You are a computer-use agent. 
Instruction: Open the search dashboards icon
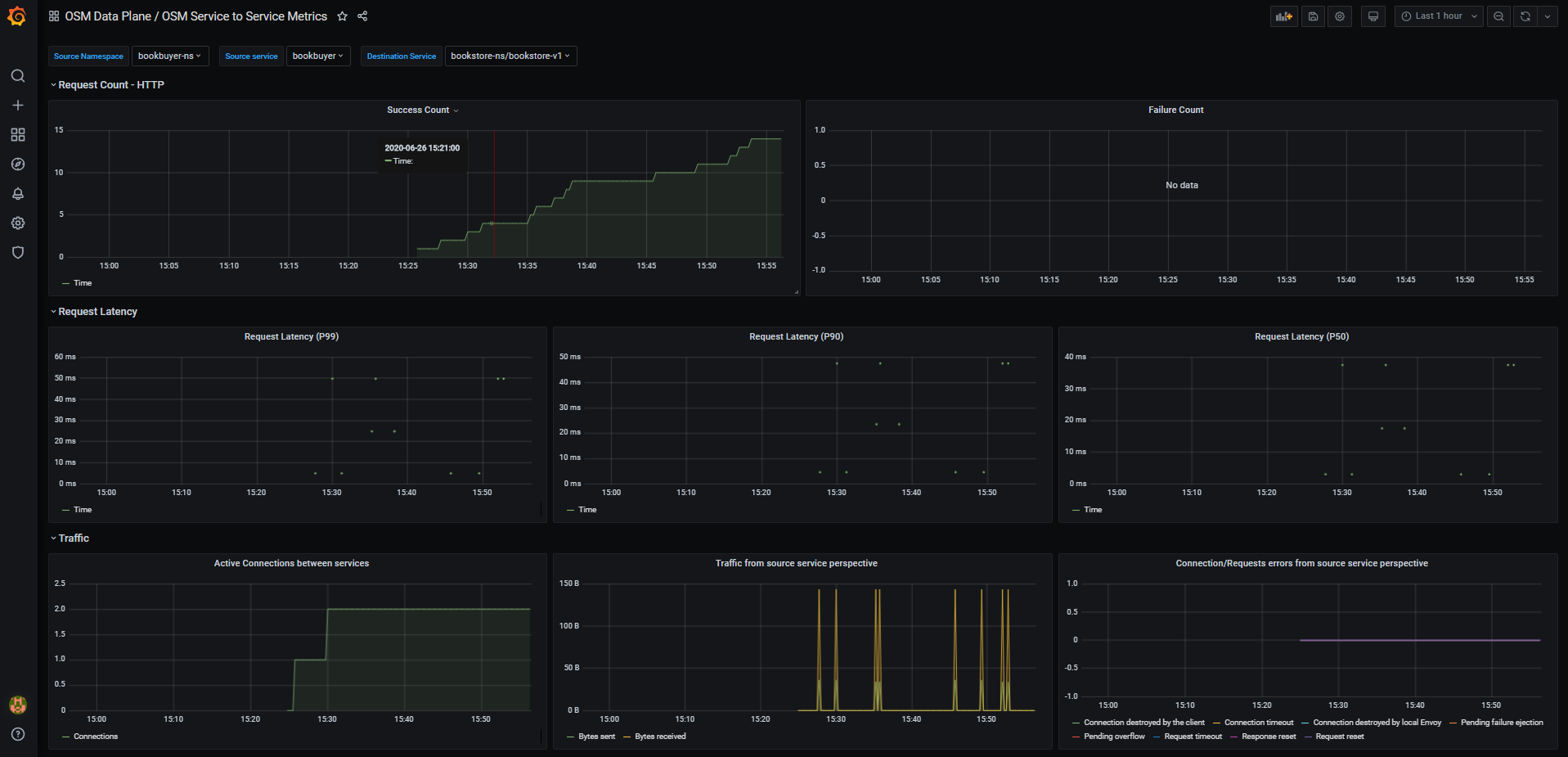pos(18,76)
